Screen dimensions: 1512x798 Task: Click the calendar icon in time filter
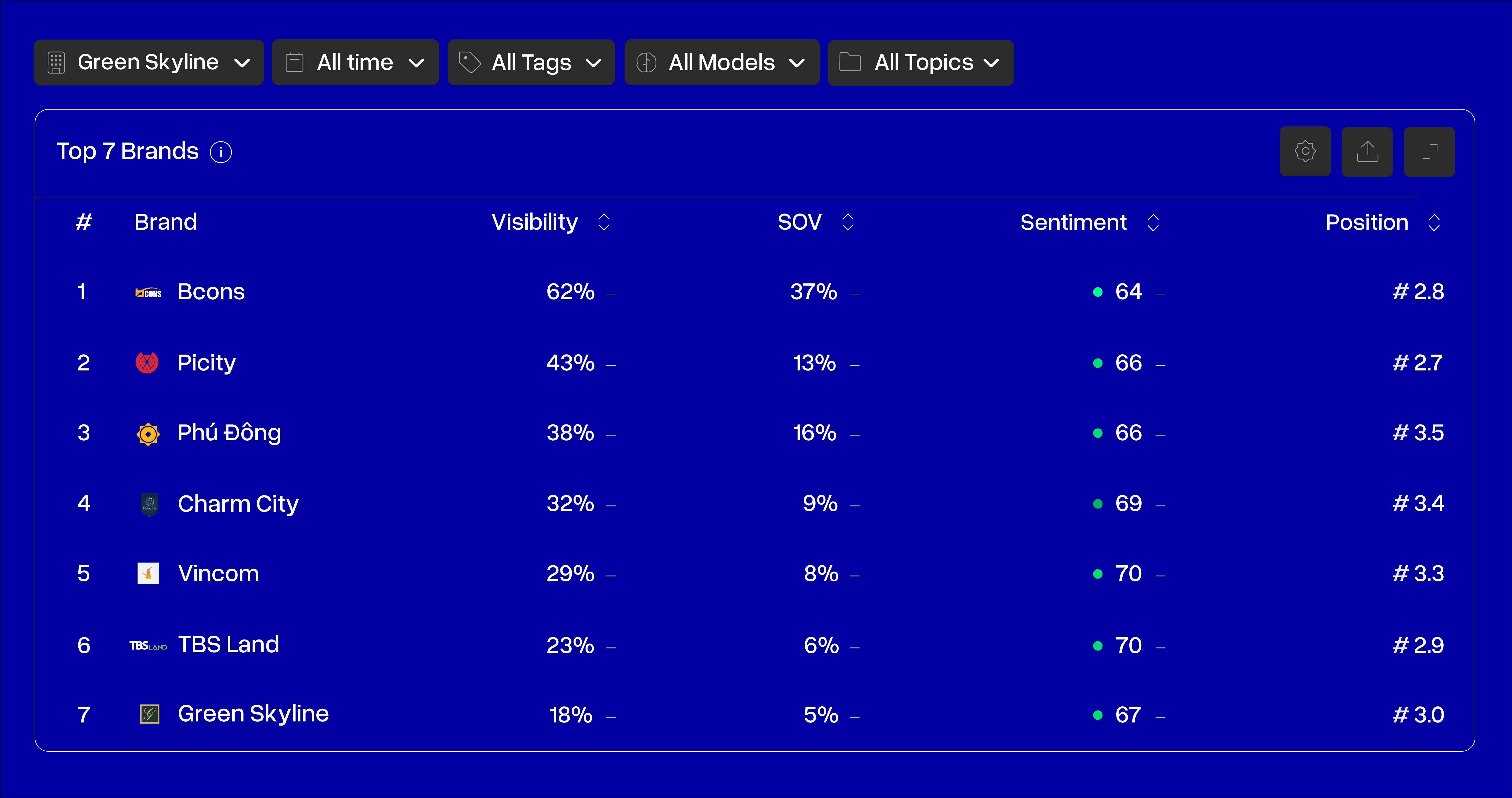294,62
